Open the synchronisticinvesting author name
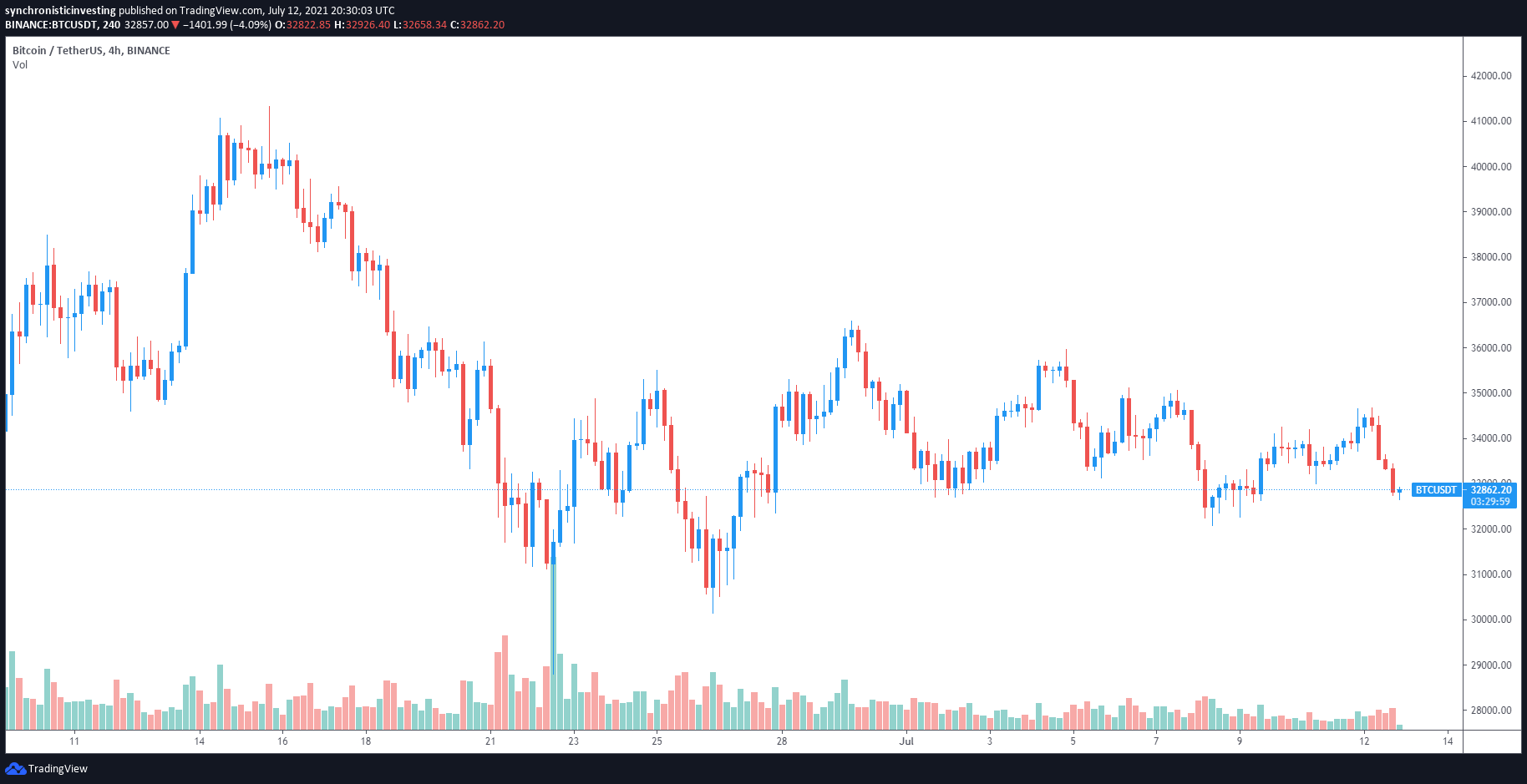The image size is (1527, 784). point(60,11)
